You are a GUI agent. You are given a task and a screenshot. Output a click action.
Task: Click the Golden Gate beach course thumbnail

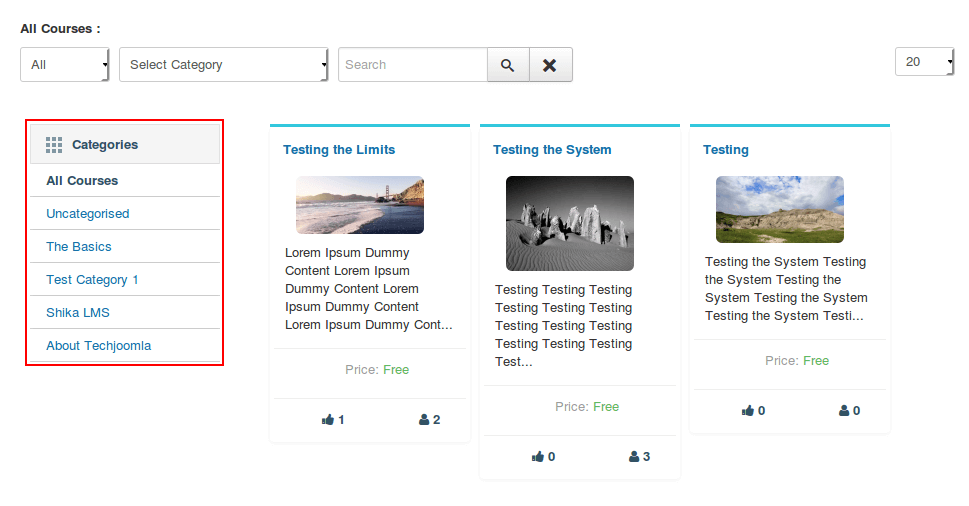tap(360, 205)
